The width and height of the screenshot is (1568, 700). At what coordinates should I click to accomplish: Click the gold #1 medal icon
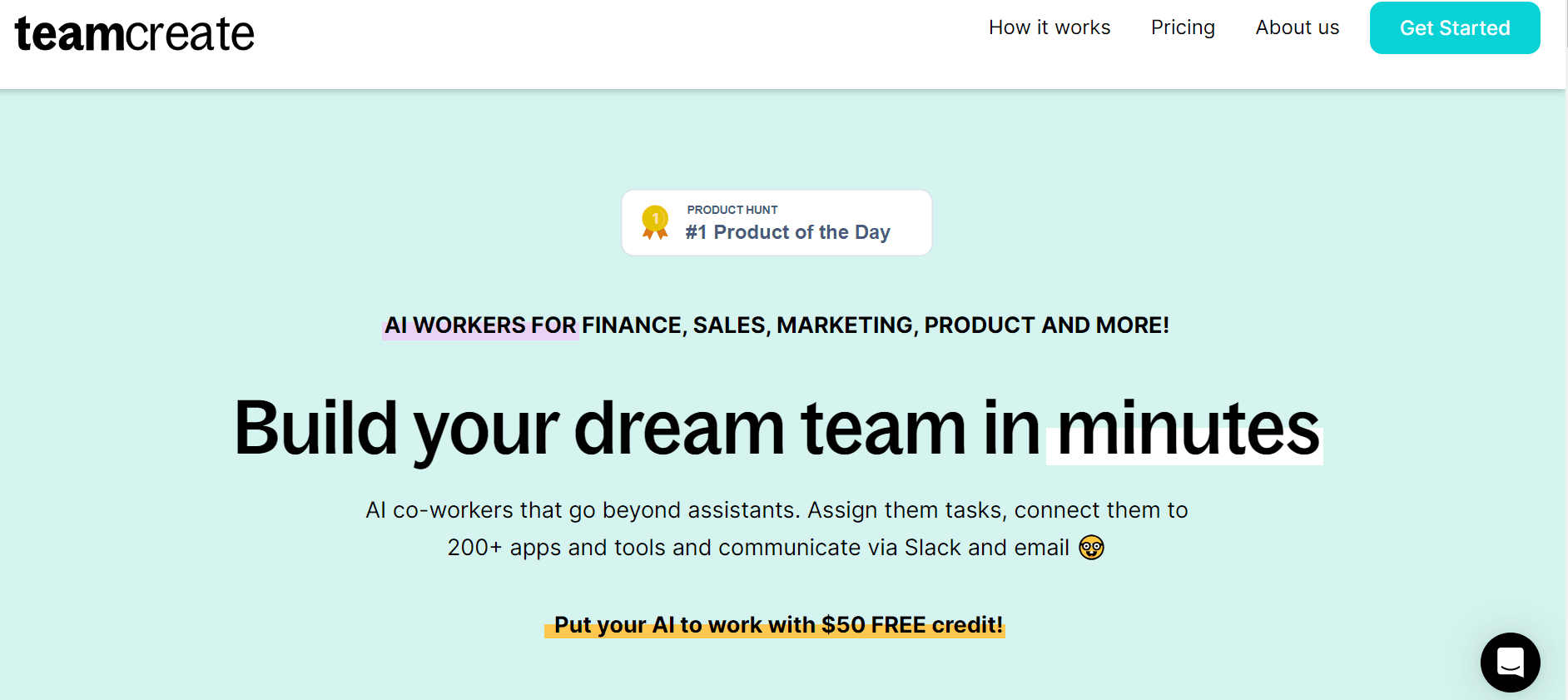point(656,221)
